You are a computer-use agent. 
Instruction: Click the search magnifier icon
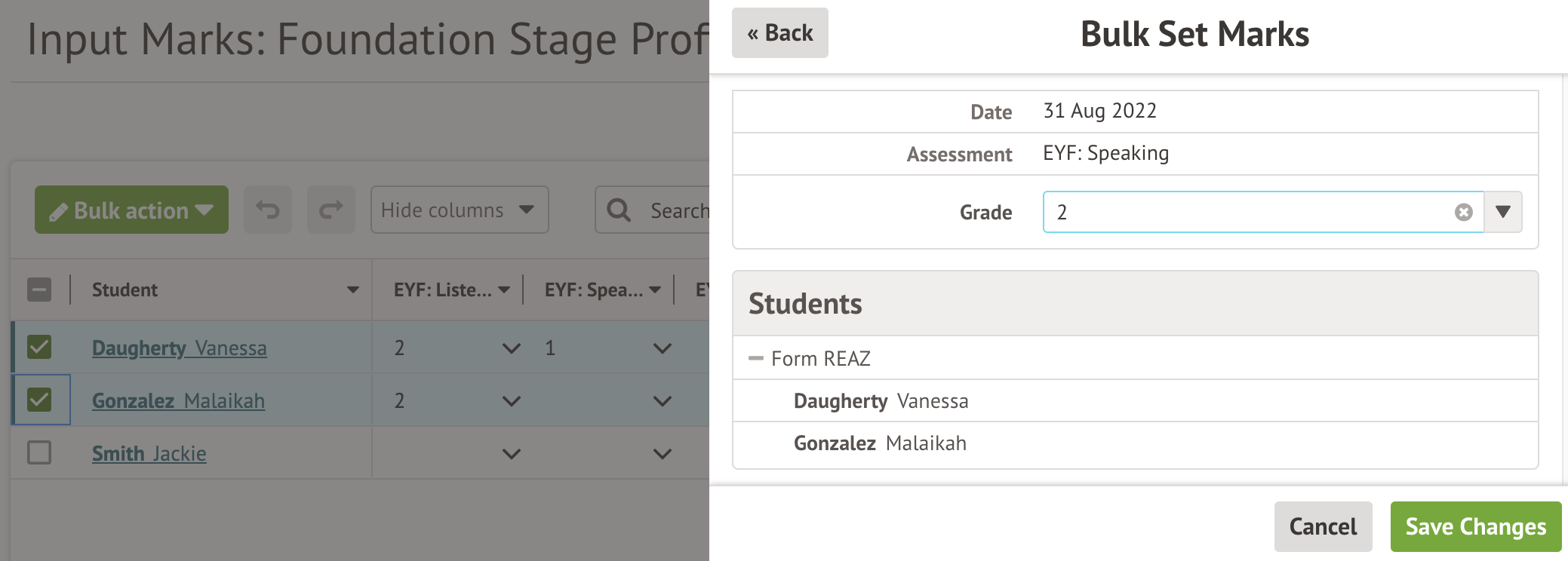point(619,210)
